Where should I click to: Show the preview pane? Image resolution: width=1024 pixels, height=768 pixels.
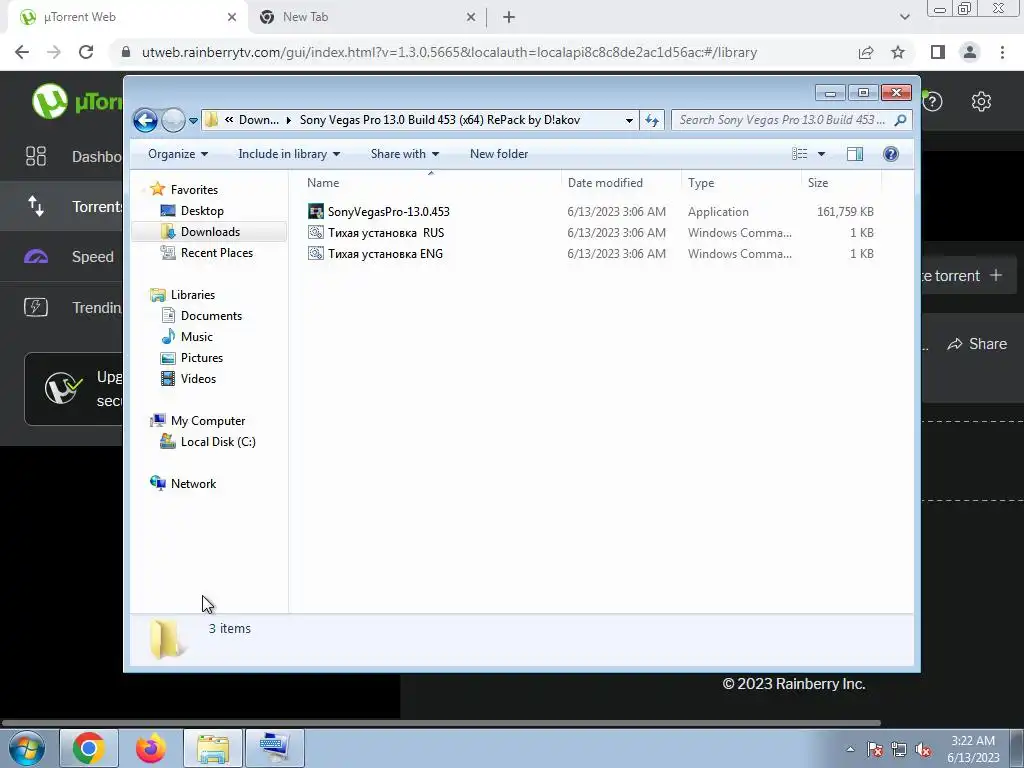pyautogui.click(x=855, y=154)
